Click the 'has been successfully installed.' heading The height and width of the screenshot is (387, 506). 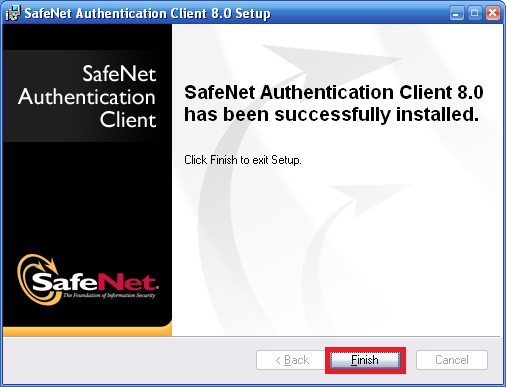click(x=332, y=114)
